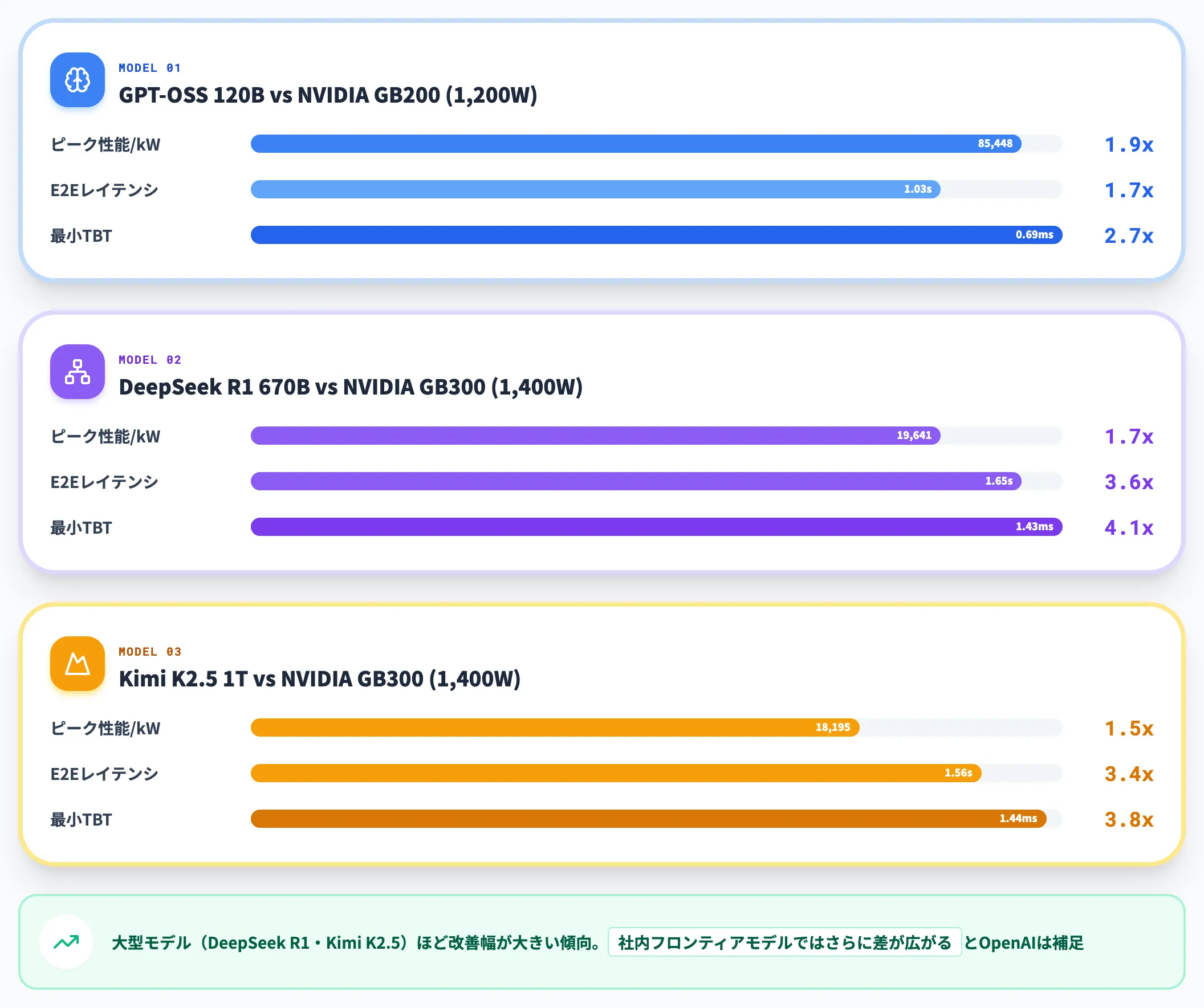
Task: Click the 1.7x peak multiplier in DeepSeek card
Action: (x=1129, y=436)
